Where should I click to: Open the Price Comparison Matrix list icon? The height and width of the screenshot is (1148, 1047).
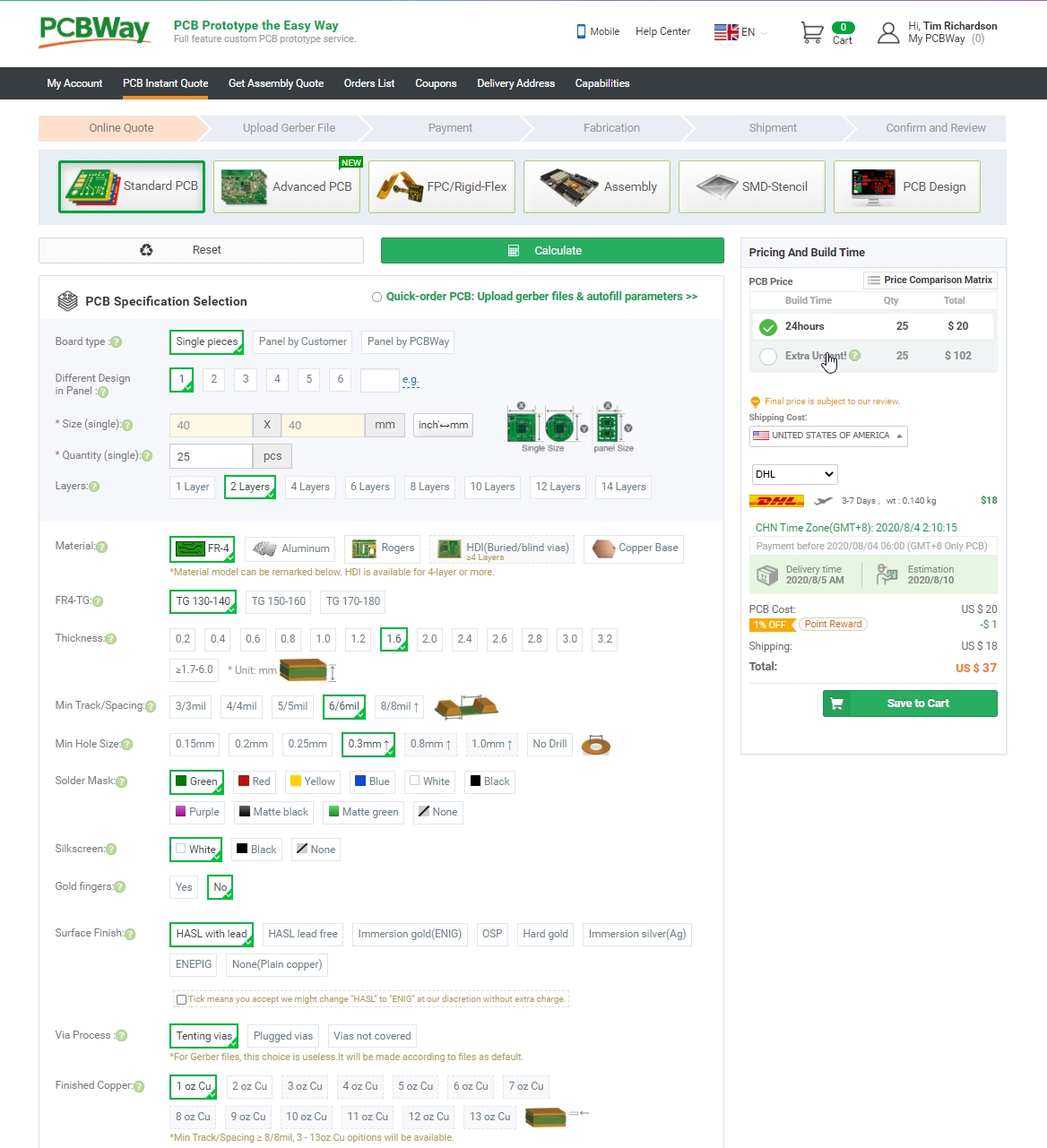click(x=873, y=281)
